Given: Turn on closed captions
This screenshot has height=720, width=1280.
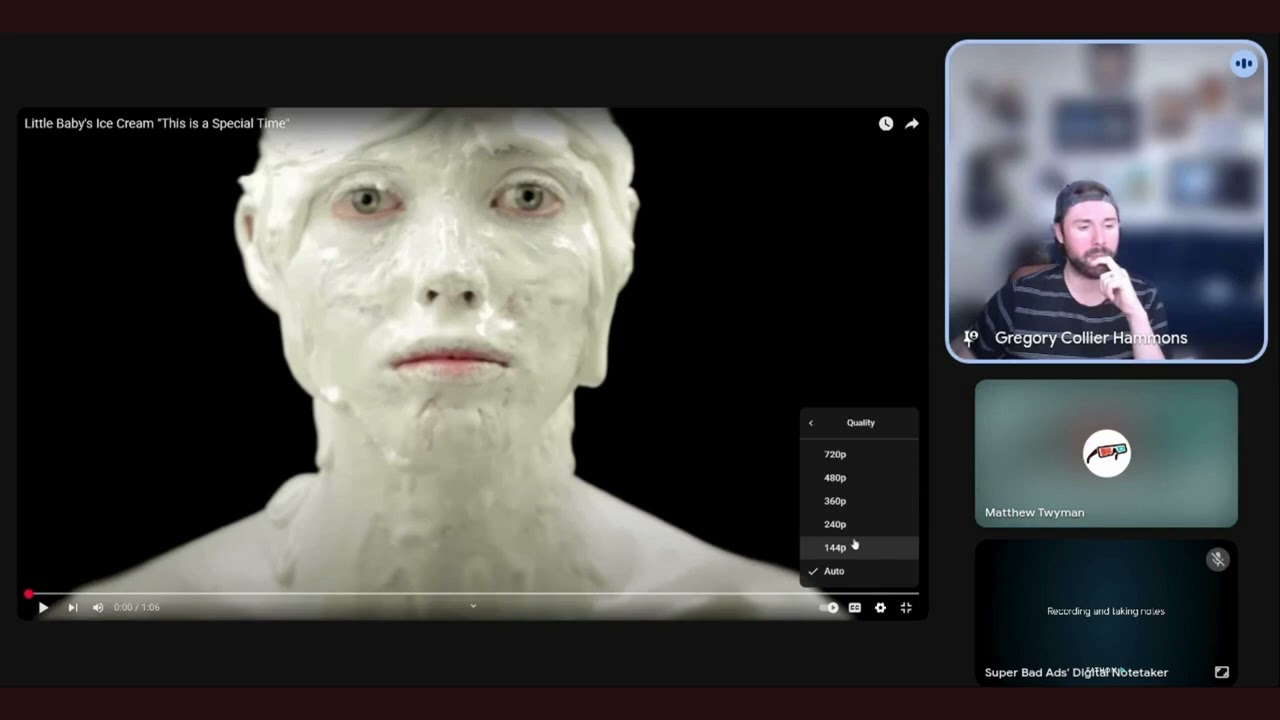Looking at the screenshot, I should pos(855,607).
